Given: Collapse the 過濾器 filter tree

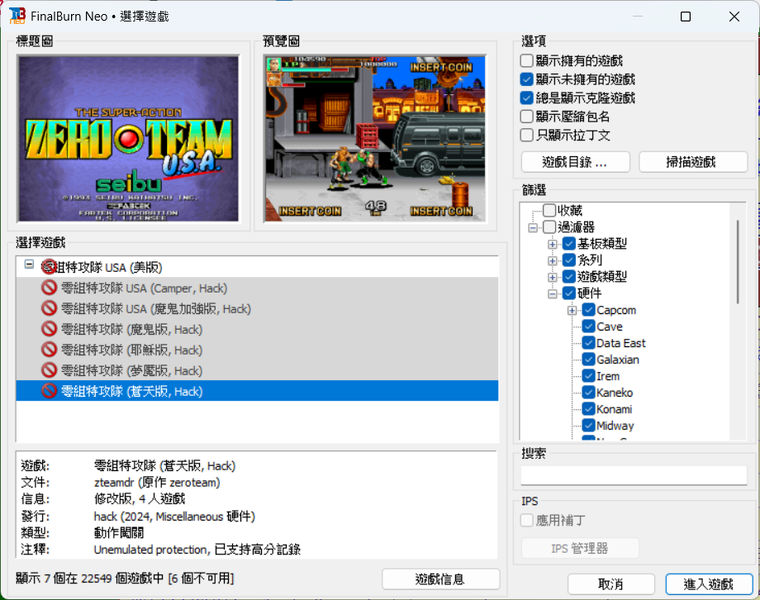Looking at the screenshot, I should point(533,227).
